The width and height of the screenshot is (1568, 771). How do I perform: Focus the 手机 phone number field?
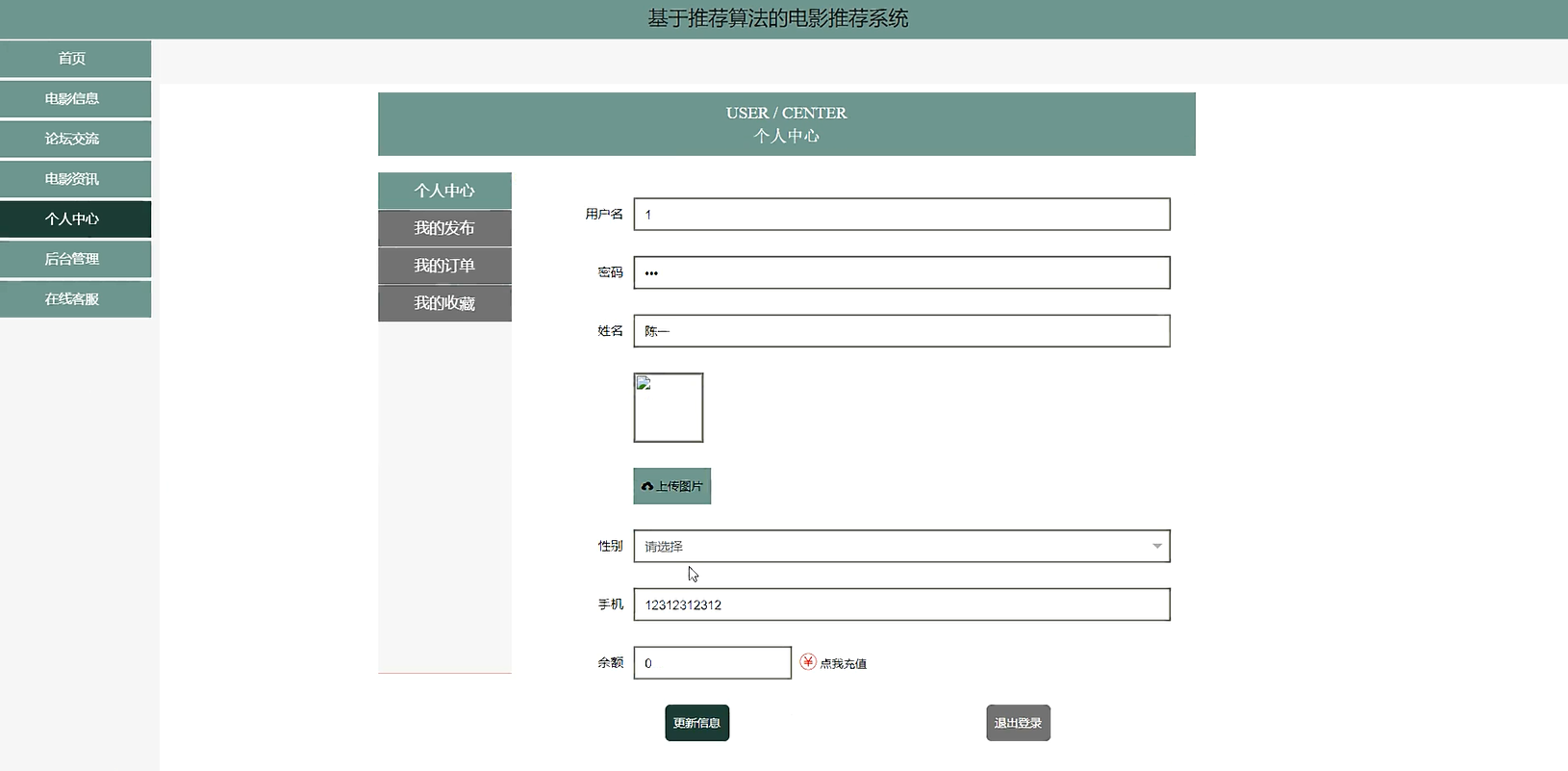(901, 604)
